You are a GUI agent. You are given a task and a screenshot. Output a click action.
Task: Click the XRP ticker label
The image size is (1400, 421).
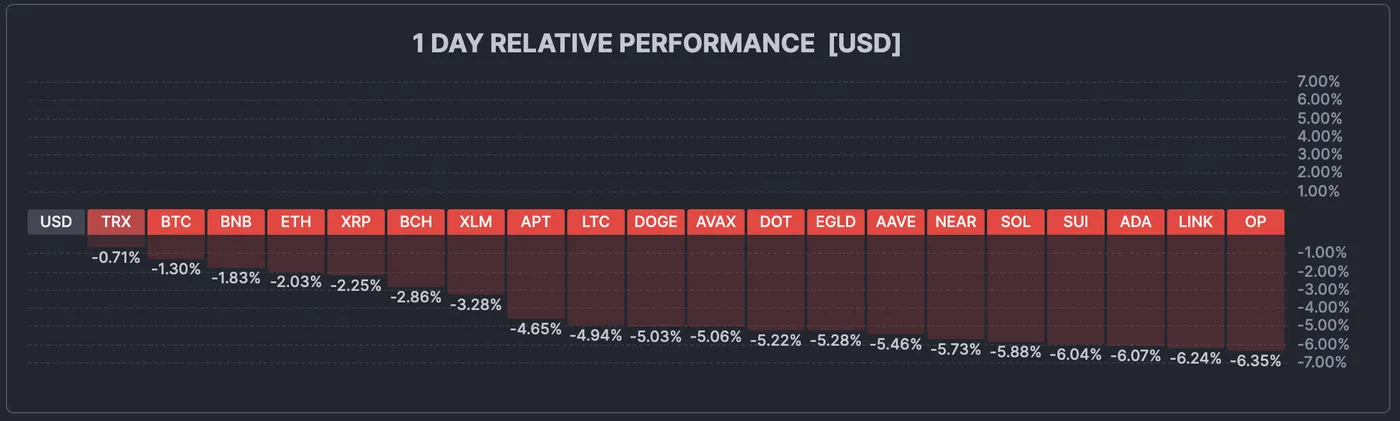point(356,222)
